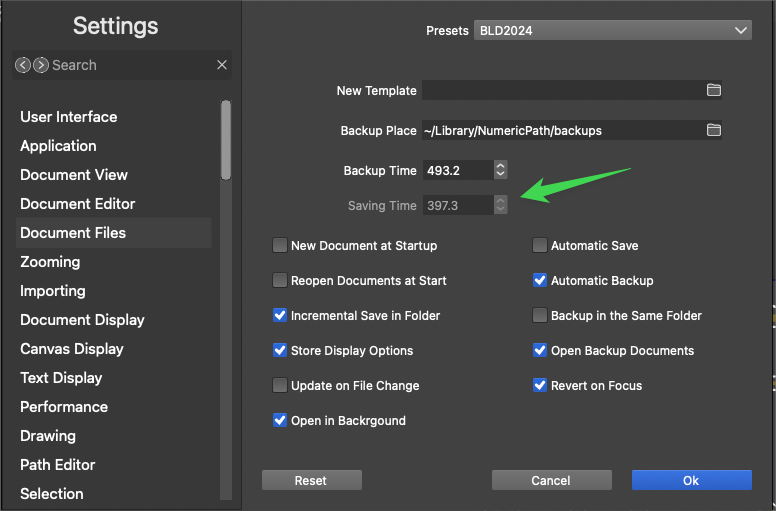This screenshot has width=776, height=511.
Task: Open the Performance settings category
Action: coord(64,407)
